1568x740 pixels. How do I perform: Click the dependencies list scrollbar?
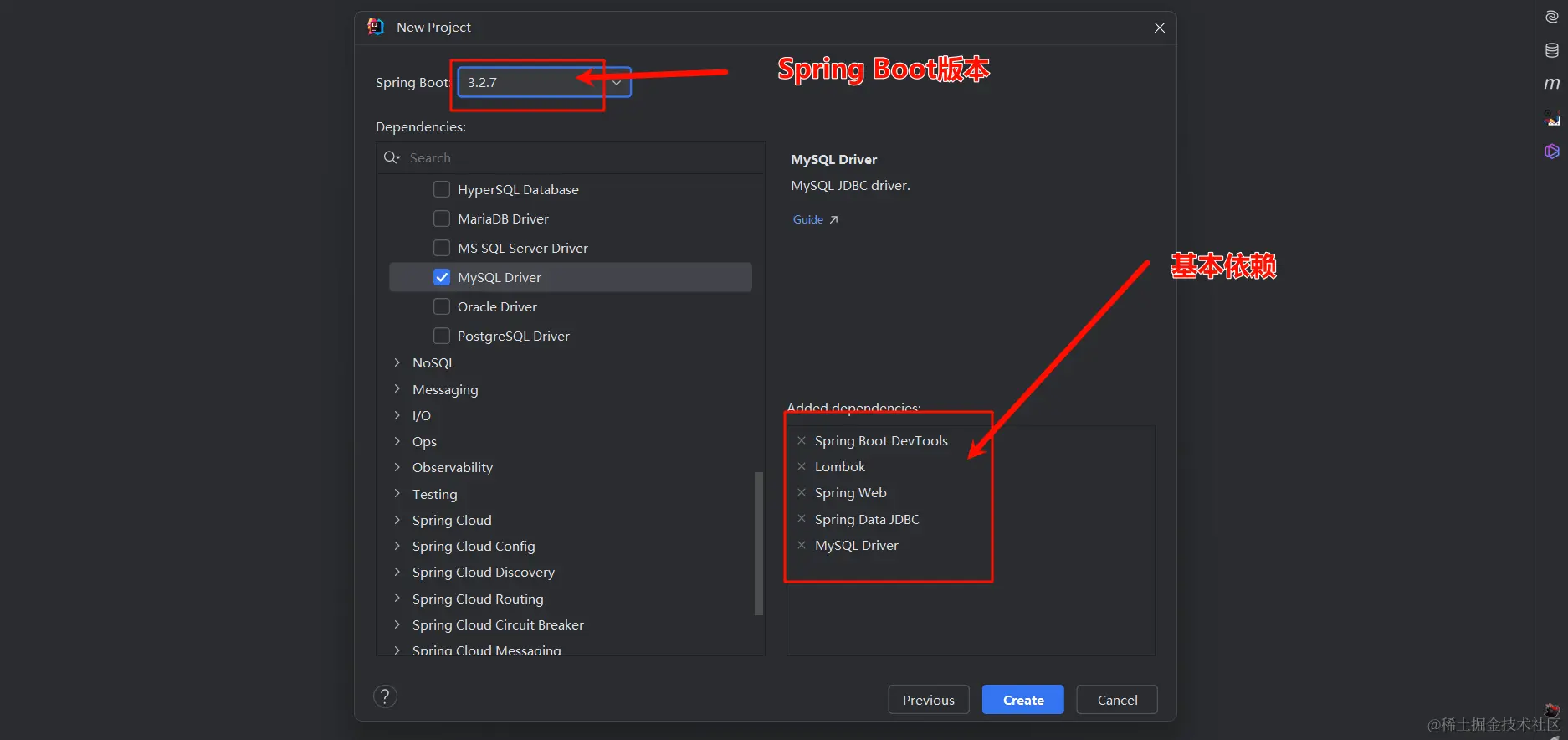pyautogui.click(x=759, y=543)
